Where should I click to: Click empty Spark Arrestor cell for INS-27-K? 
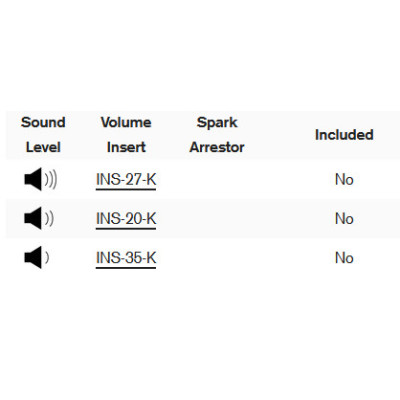click(217, 179)
